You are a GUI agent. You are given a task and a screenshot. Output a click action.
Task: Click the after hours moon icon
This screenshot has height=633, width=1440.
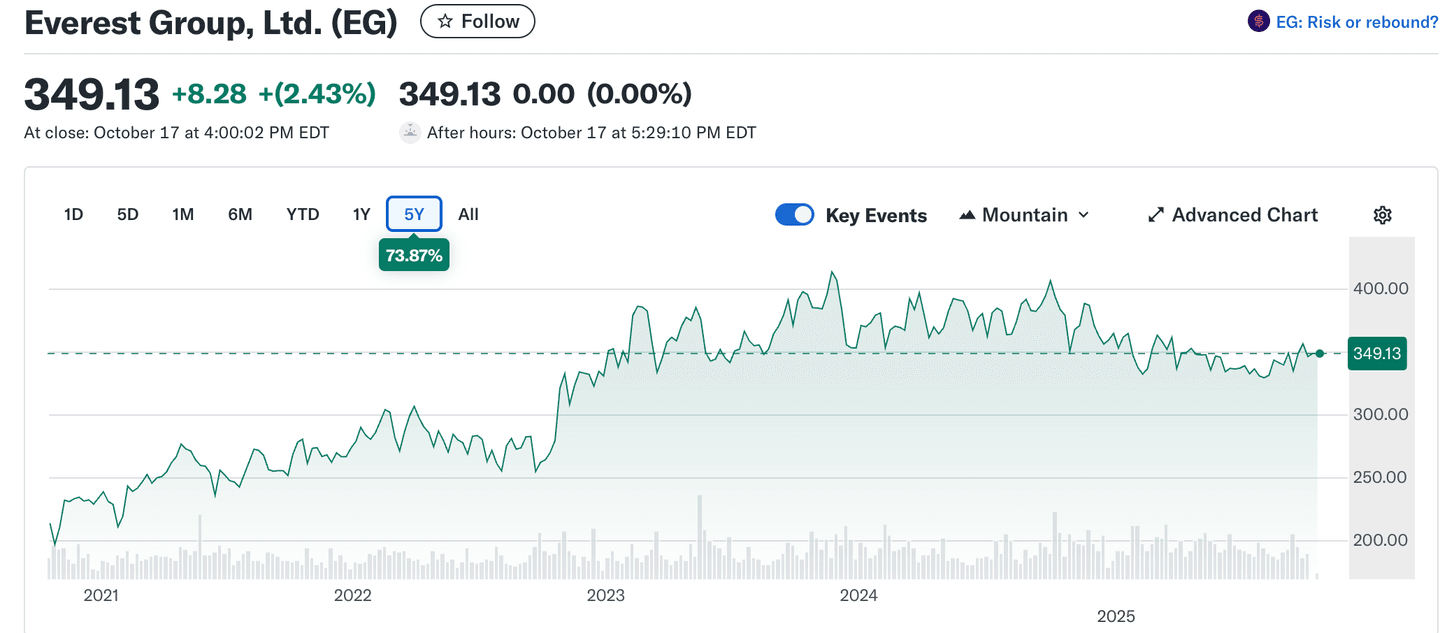(410, 132)
